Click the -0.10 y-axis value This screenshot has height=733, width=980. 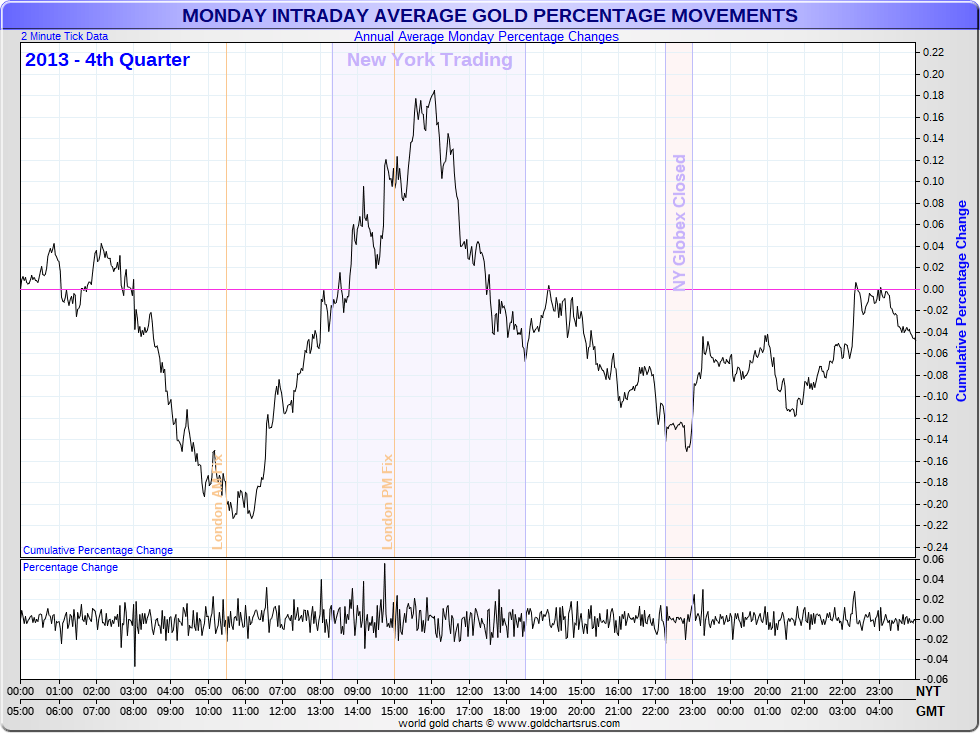[x=934, y=396]
